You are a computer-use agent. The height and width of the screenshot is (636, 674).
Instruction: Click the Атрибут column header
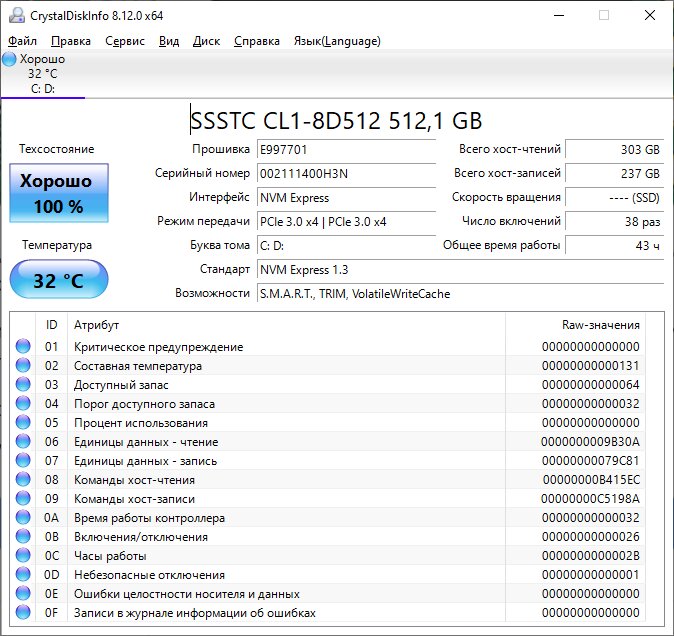click(96, 325)
